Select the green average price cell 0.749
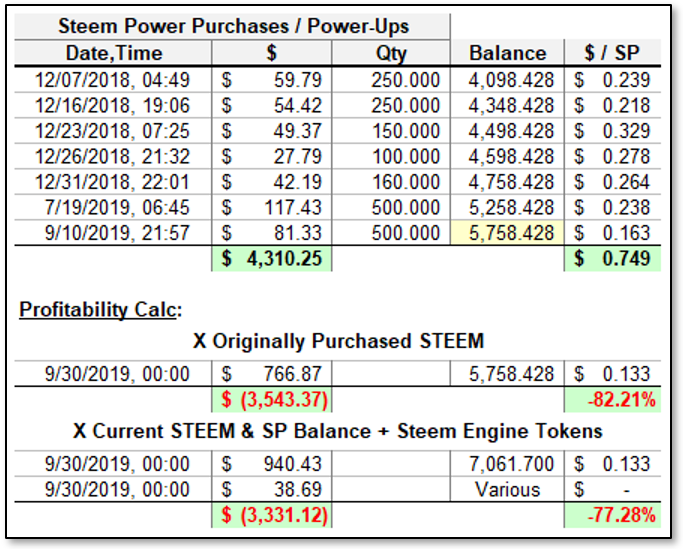 (612, 259)
